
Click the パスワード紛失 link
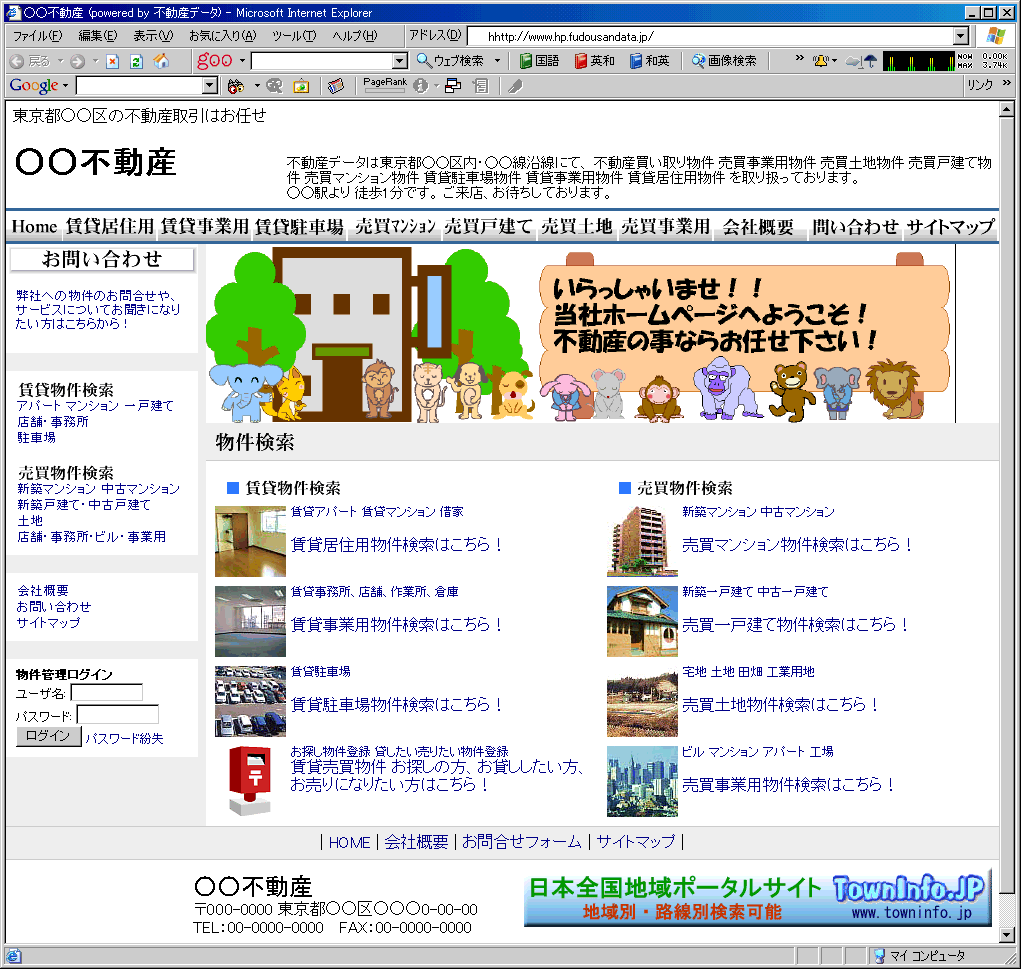pyautogui.click(x=124, y=738)
